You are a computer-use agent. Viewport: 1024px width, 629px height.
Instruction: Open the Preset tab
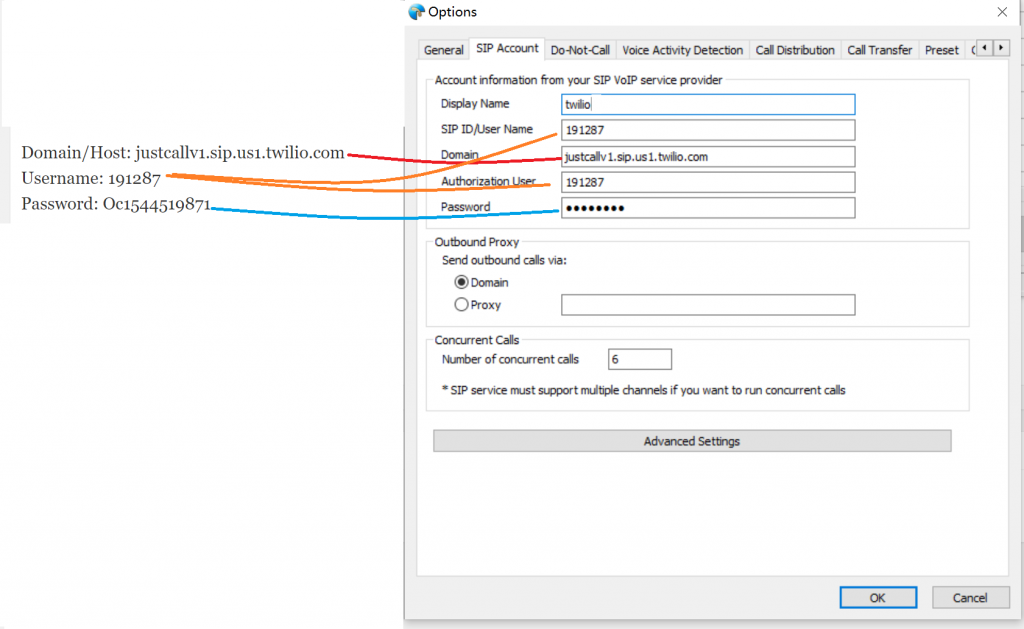pos(941,49)
